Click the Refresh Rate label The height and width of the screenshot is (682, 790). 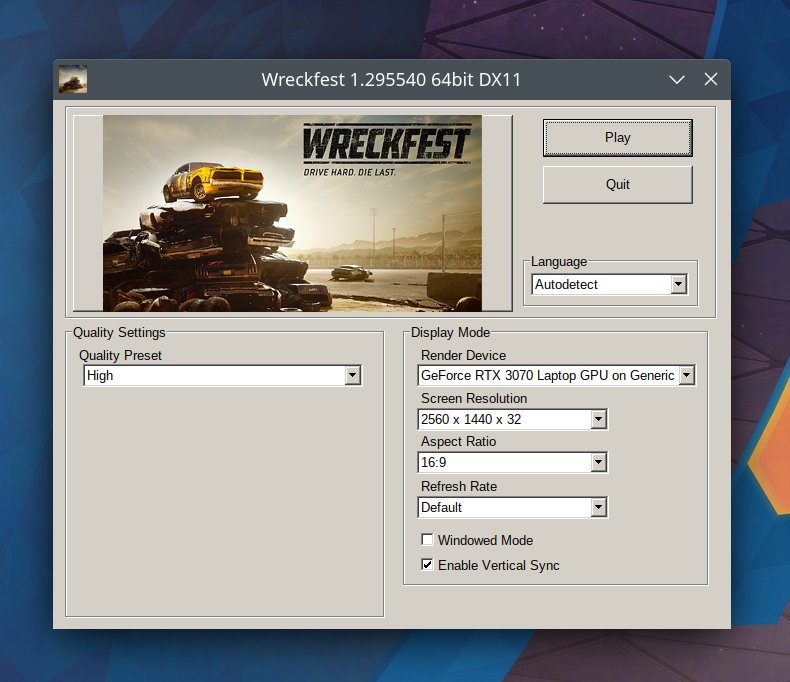click(x=459, y=486)
